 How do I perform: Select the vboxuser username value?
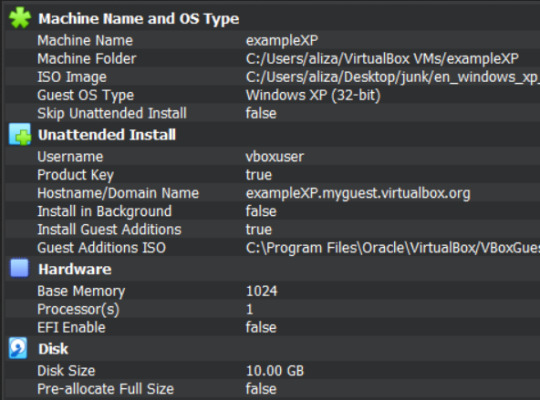[274, 157]
